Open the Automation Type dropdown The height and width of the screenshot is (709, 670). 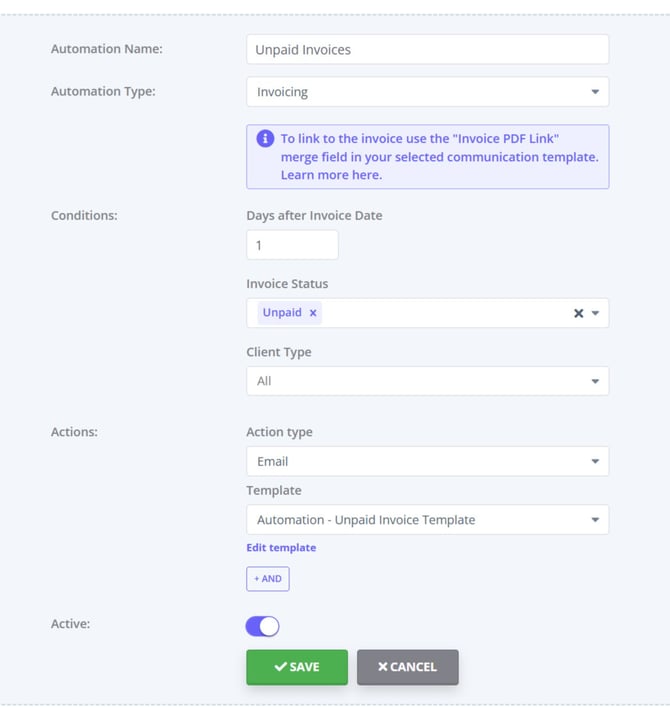click(x=427, y=92)
